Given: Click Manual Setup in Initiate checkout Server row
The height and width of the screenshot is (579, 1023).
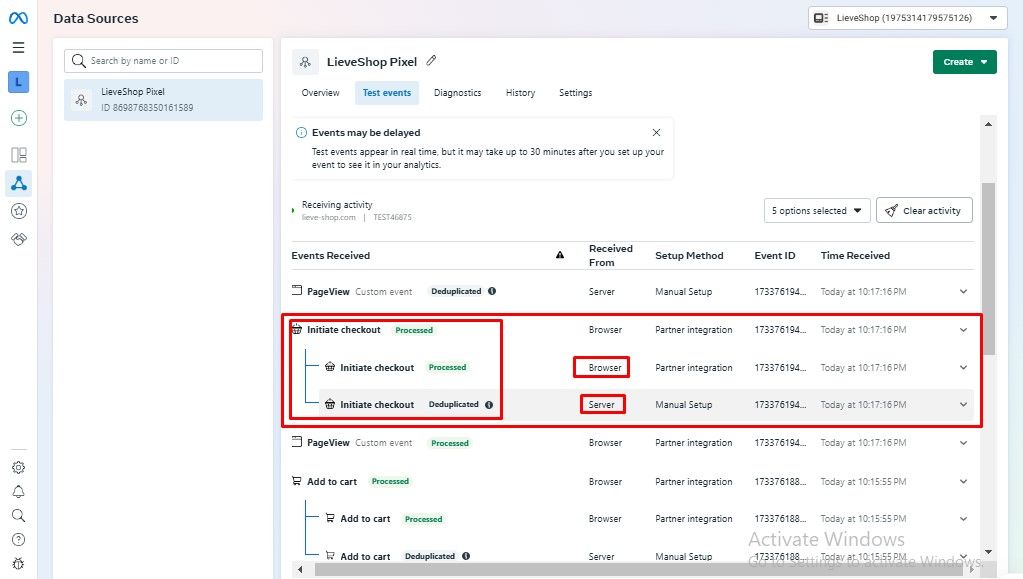Looking at the screenshot, I should click(683, 405).
